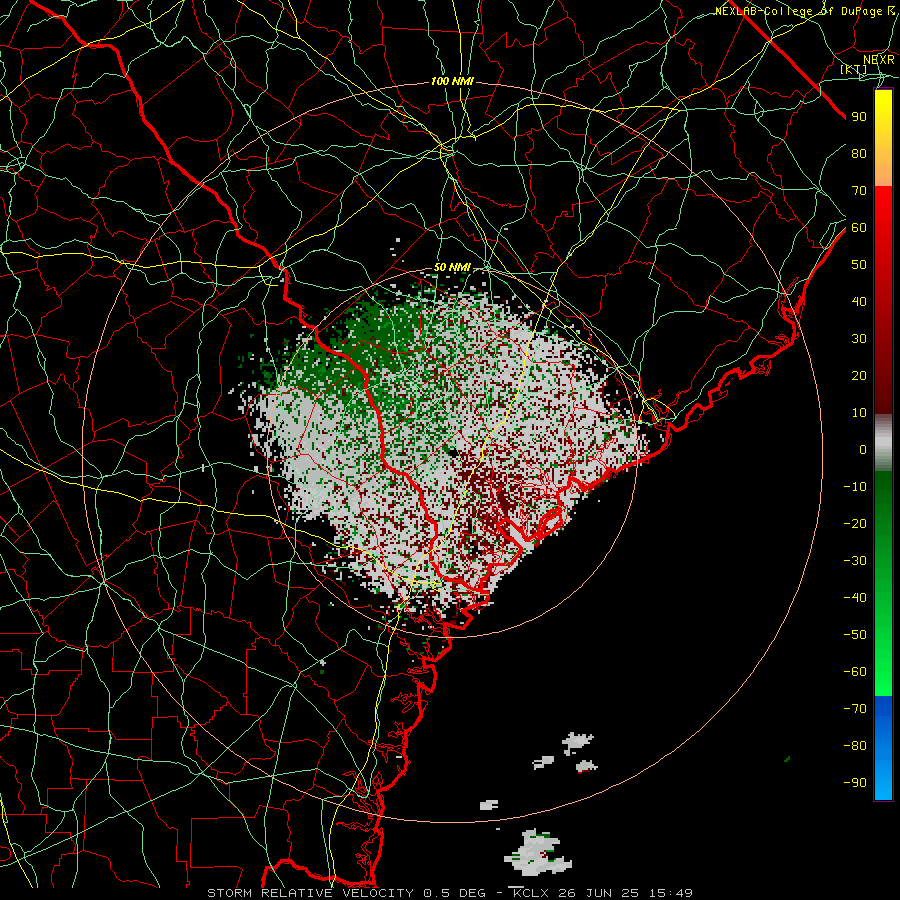Pick the orange segment of the color bar

coord(883,166)
